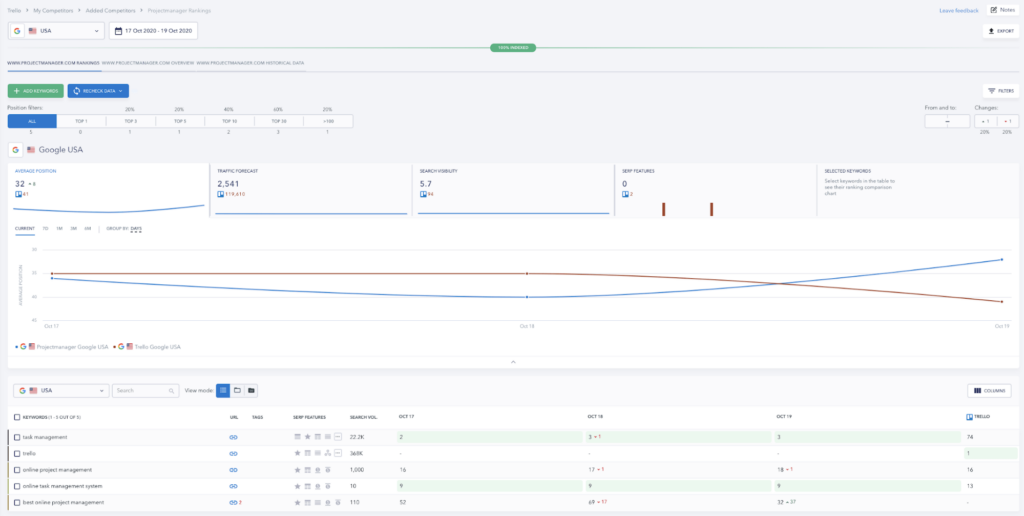Open the URL link icon for trello
The width and height of the screenshot is (1024, 516).
233,453
